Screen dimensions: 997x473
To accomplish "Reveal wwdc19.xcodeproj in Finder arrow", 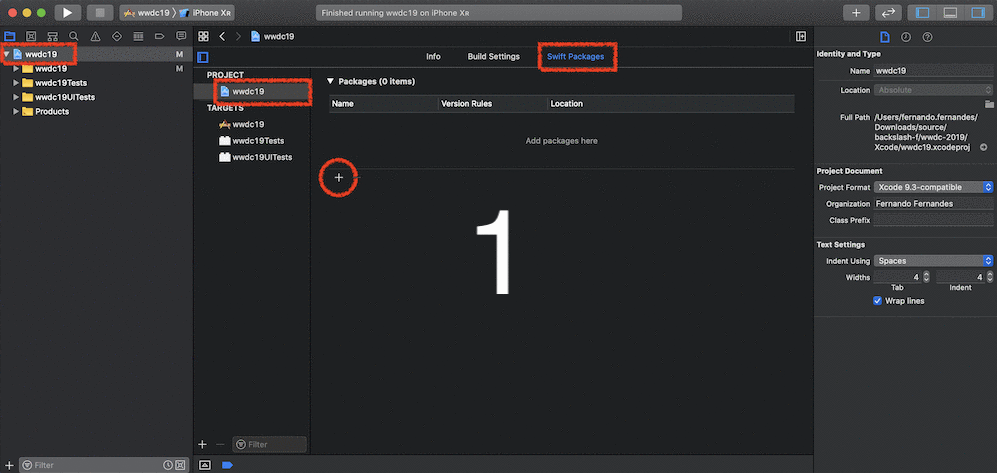I will tap(984, 147).
